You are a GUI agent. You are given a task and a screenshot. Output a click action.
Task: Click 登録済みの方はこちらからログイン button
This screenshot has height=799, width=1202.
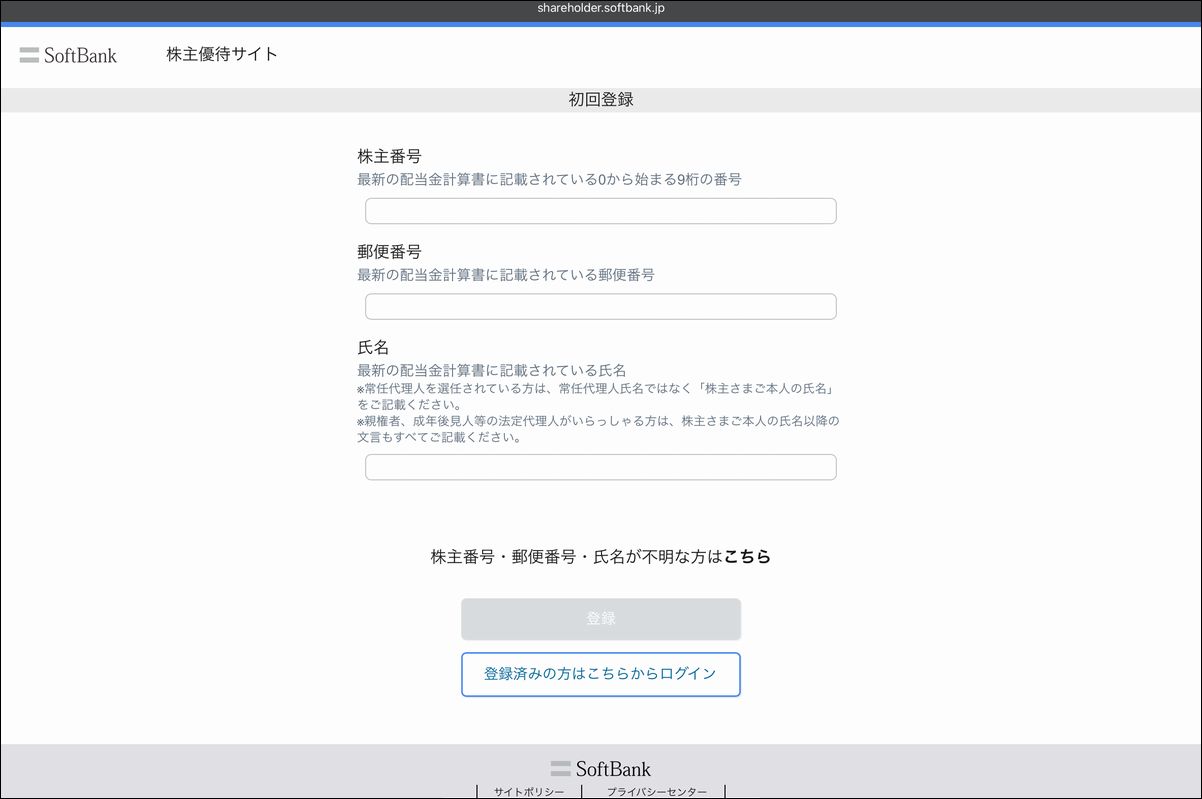[600, 674]
